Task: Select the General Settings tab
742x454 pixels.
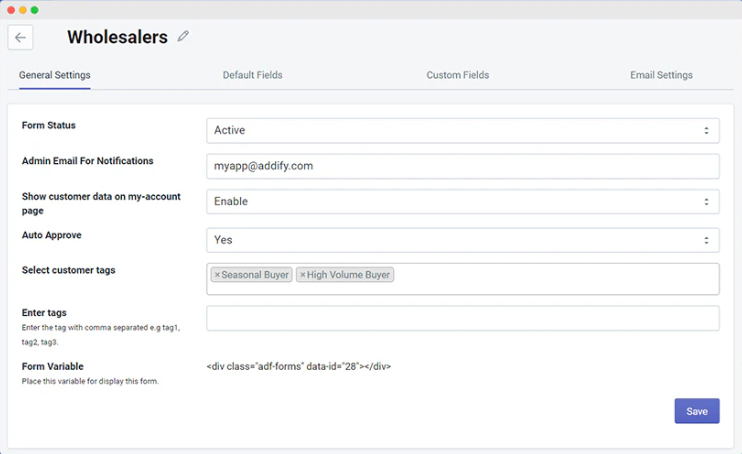Action: (x=55, y=75)
